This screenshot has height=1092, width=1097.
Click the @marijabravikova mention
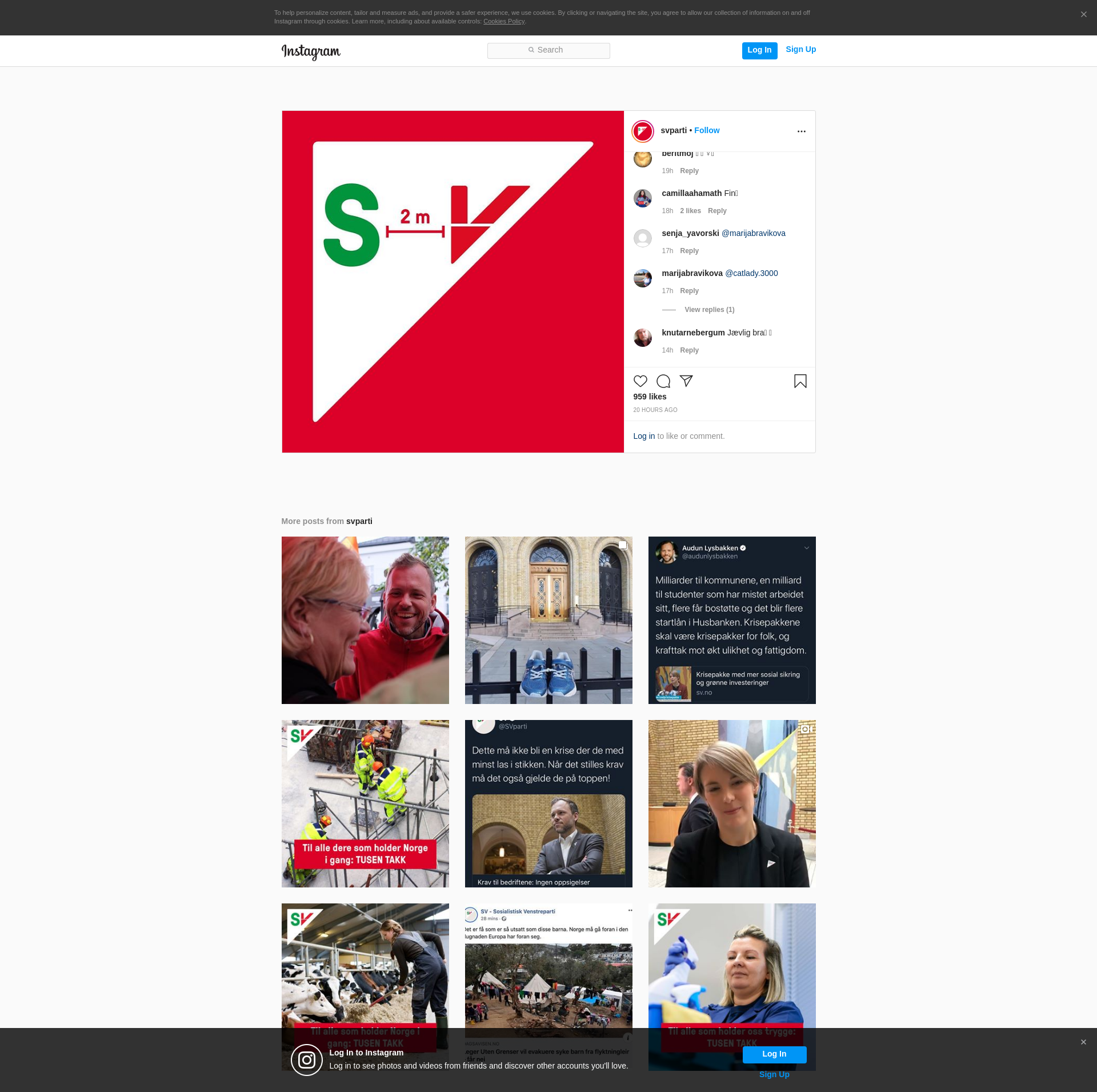point(753,233)
